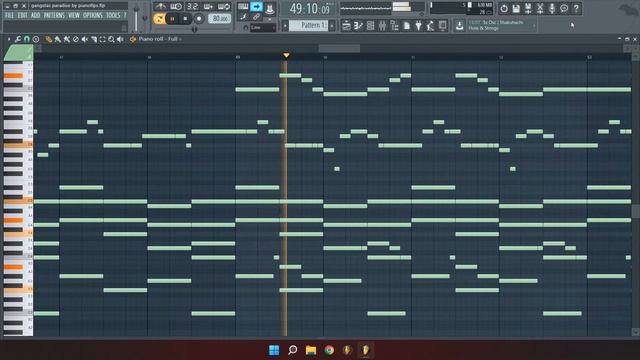Viewport: 640px width, 360px height.
Task: Toggle blend recording overdub button
Action: (x=208, y=7)
